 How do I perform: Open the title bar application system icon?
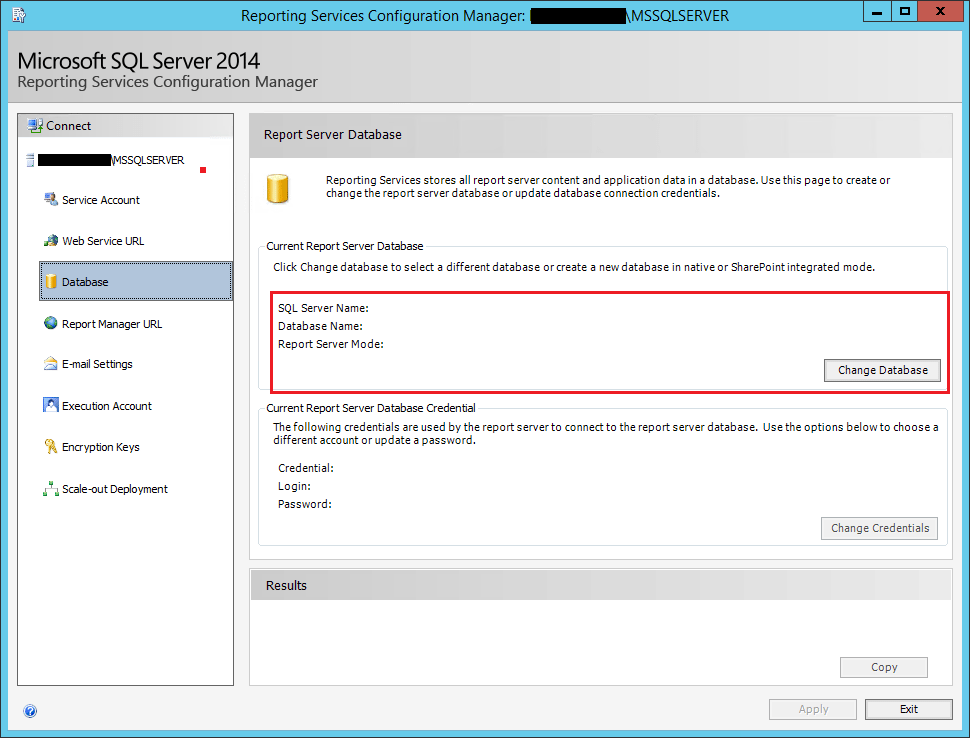19,15
